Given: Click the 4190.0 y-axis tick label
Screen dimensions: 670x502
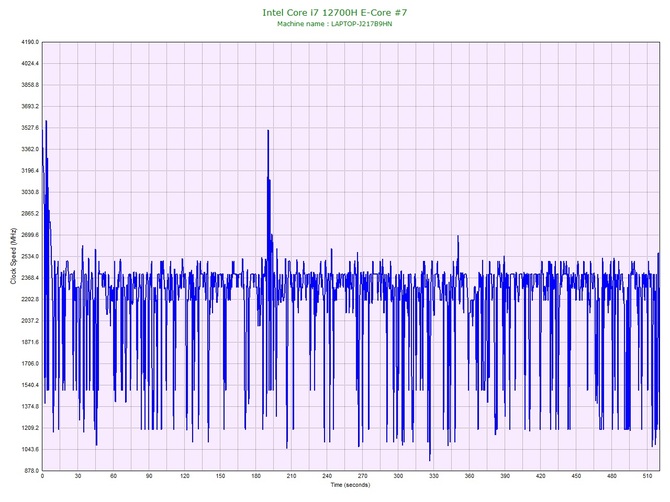Looking at the screenshot, I should pyautogui.click(x=30, y=42).
